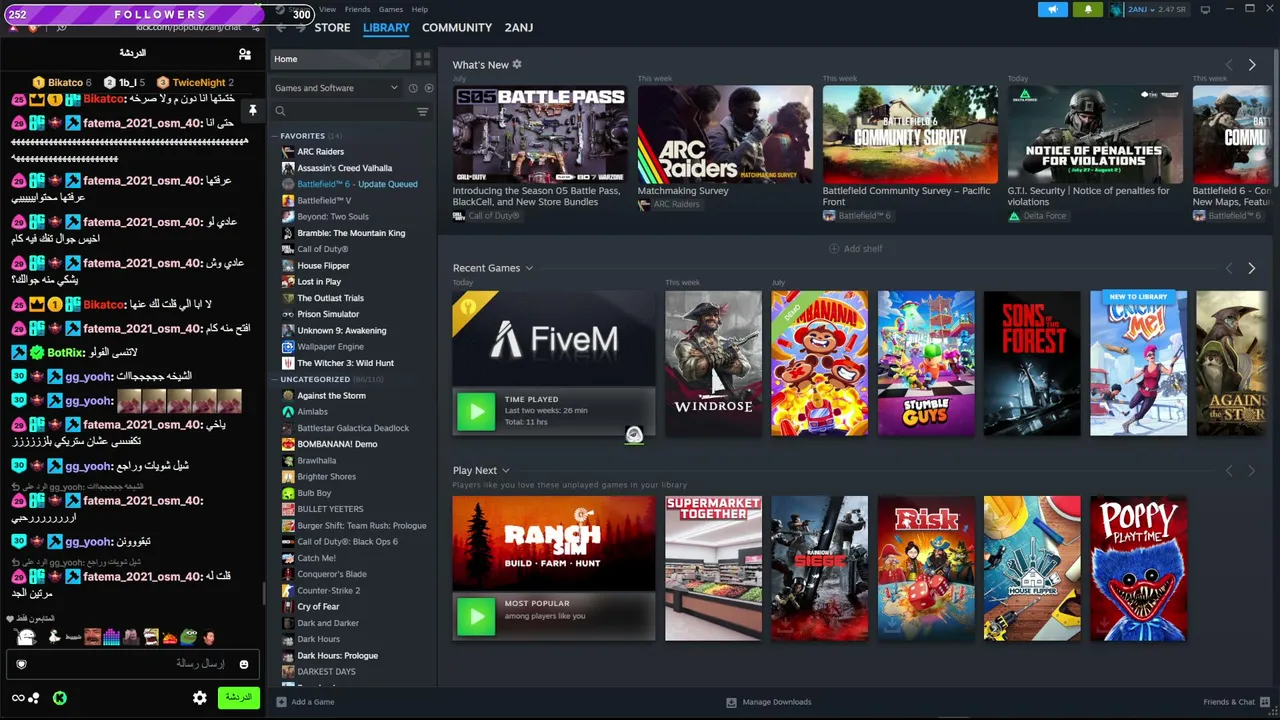
Task: Select The Witcher 3: Wild Hunt
Action: tap(345, 363)
